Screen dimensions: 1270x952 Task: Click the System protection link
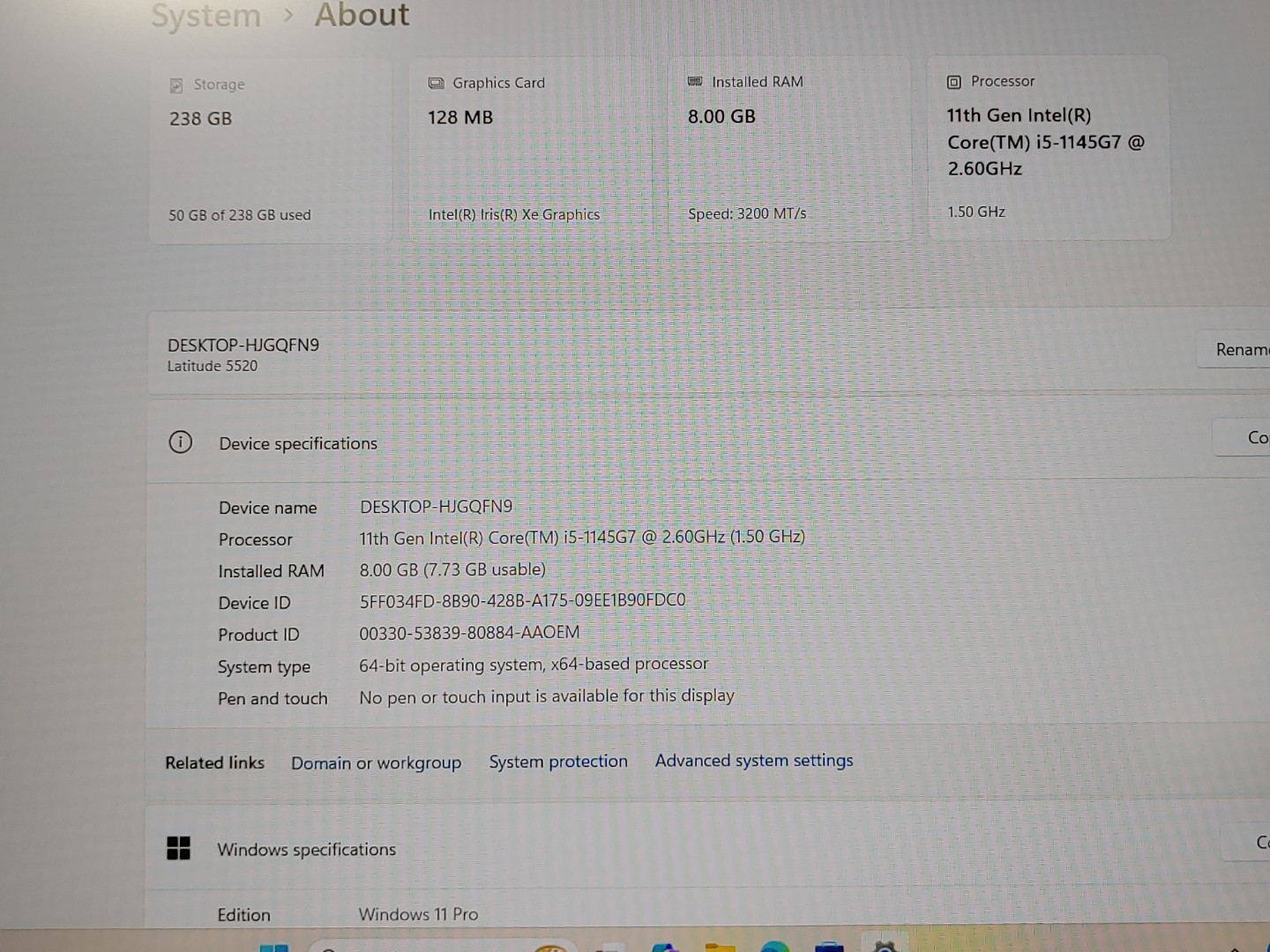tap(558, 761)
